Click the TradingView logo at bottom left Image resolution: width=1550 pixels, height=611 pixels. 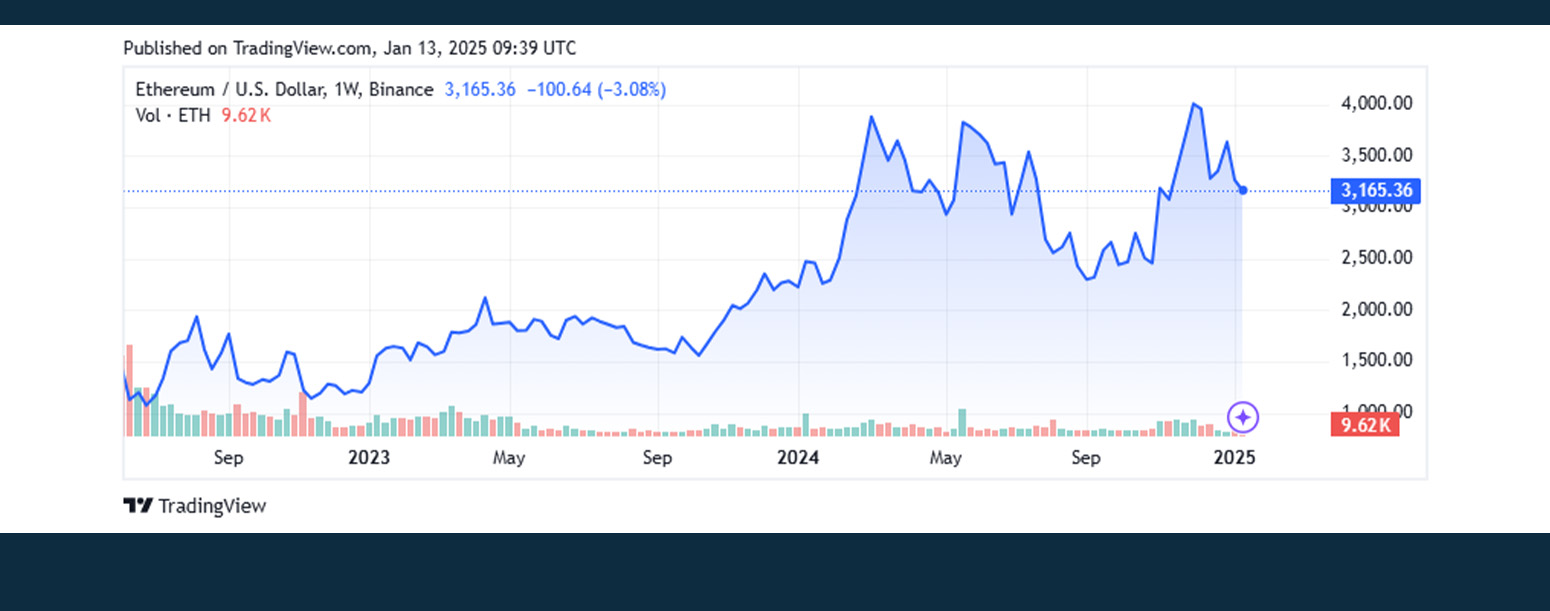195,506
